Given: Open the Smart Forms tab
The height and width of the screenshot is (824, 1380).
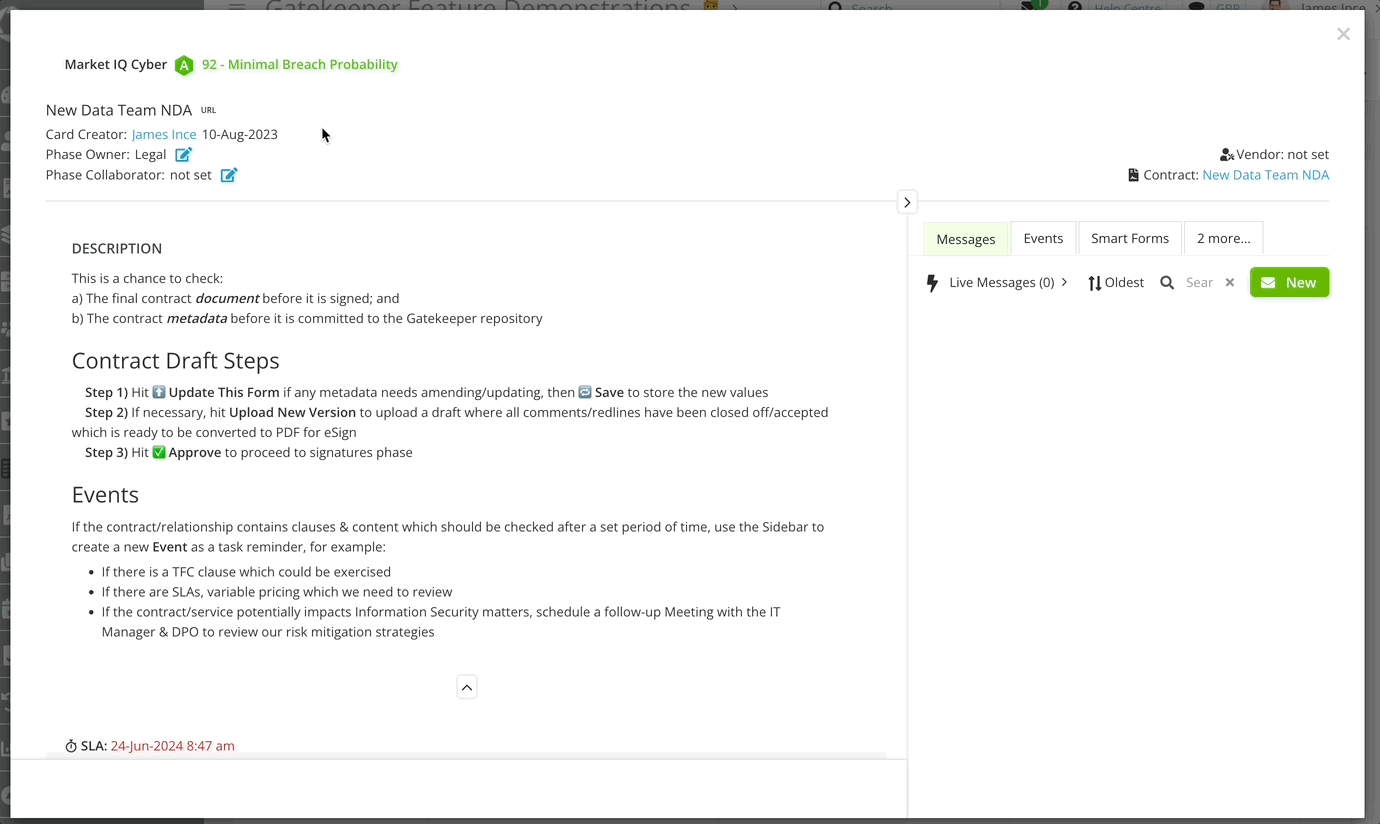Looking at the screenshot, I should point(1129,238).
